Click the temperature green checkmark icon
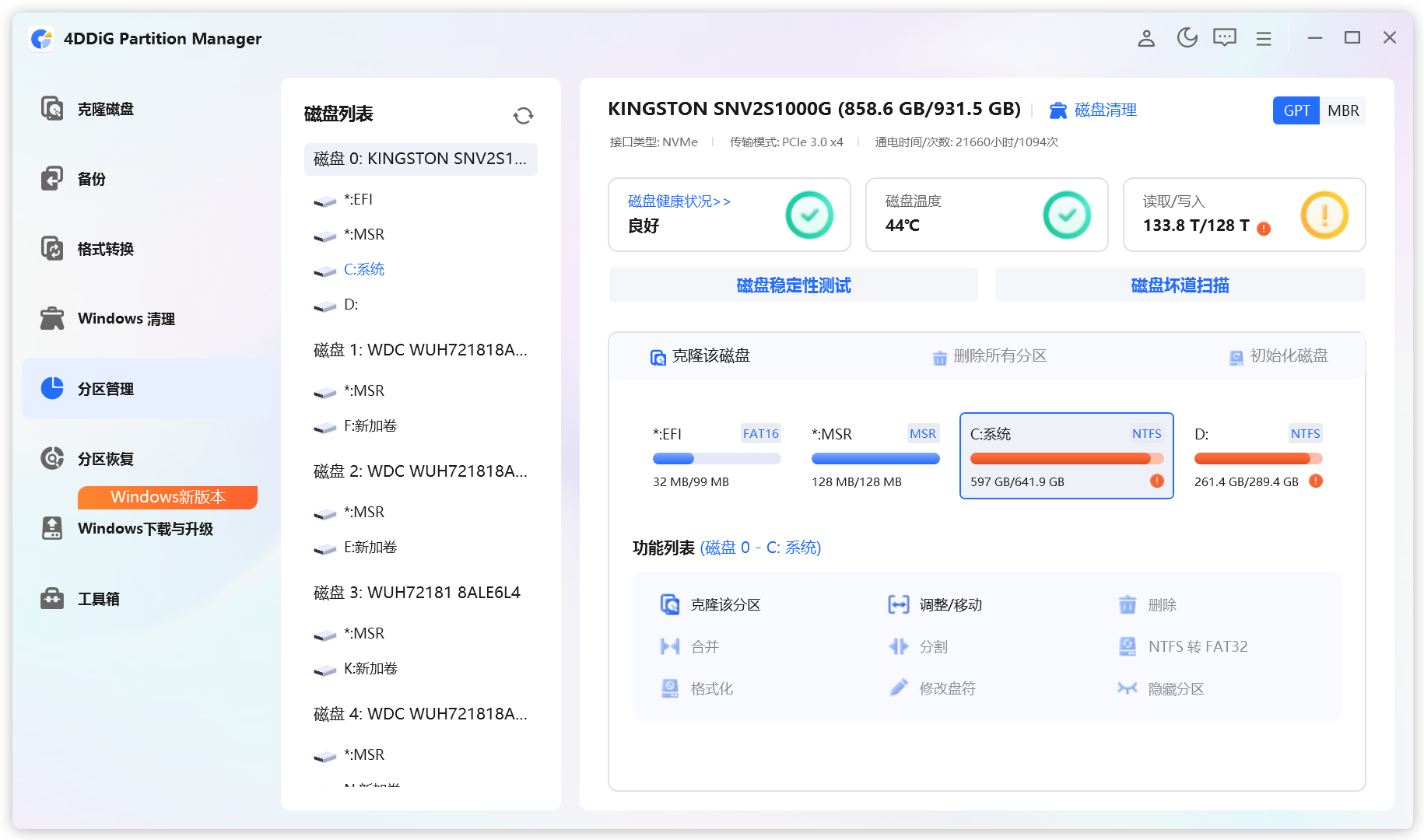The width and height of the screenshot is (1424, 840). coord(1067,215)
